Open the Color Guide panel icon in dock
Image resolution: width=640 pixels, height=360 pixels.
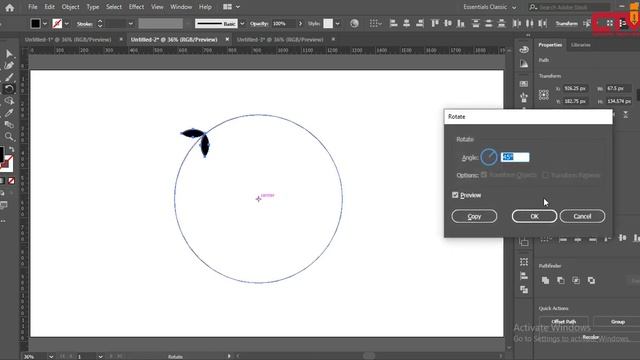click(524, 64)
